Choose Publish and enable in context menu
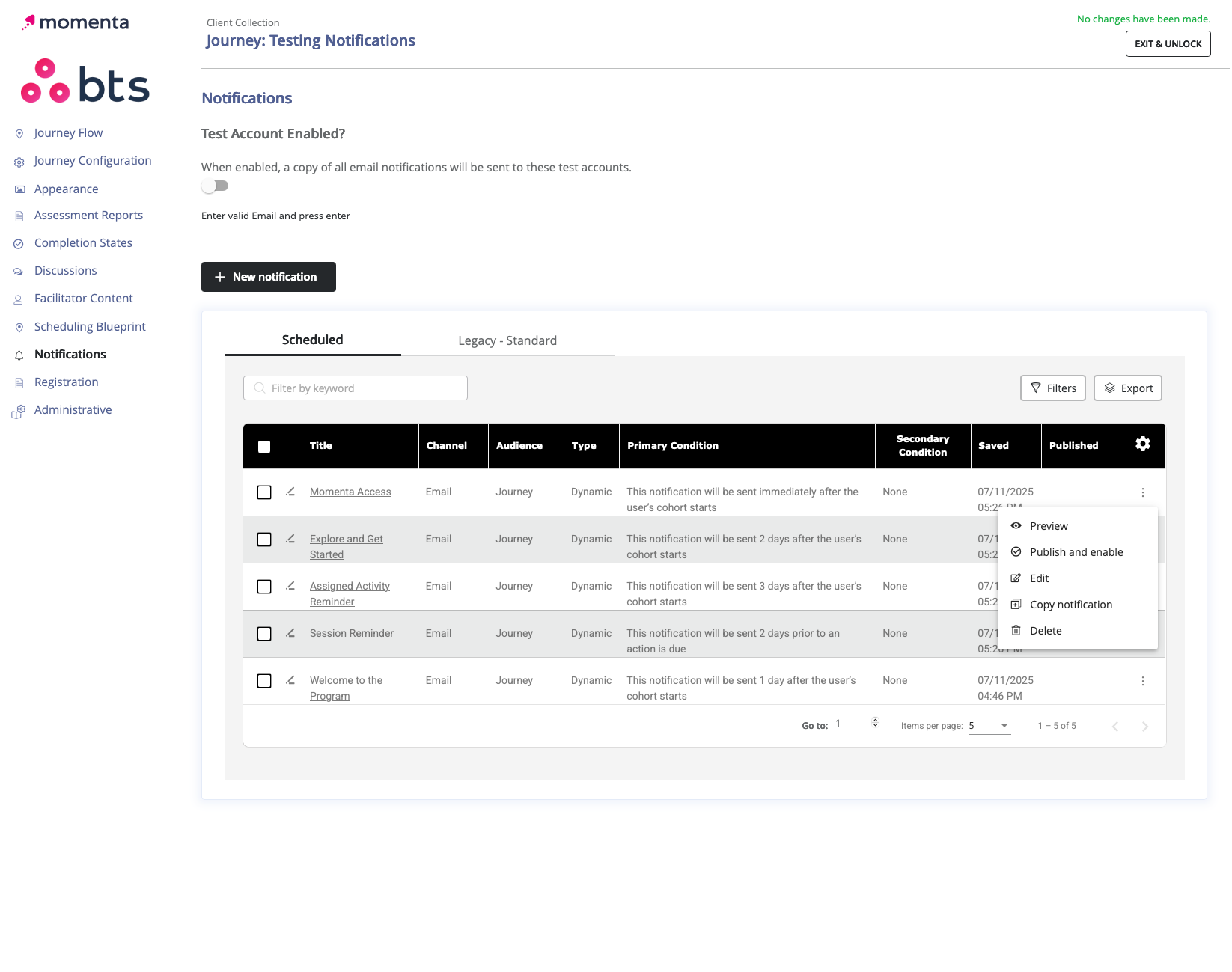Viewport: 1232px width, 972px height. coord(1078,552)
